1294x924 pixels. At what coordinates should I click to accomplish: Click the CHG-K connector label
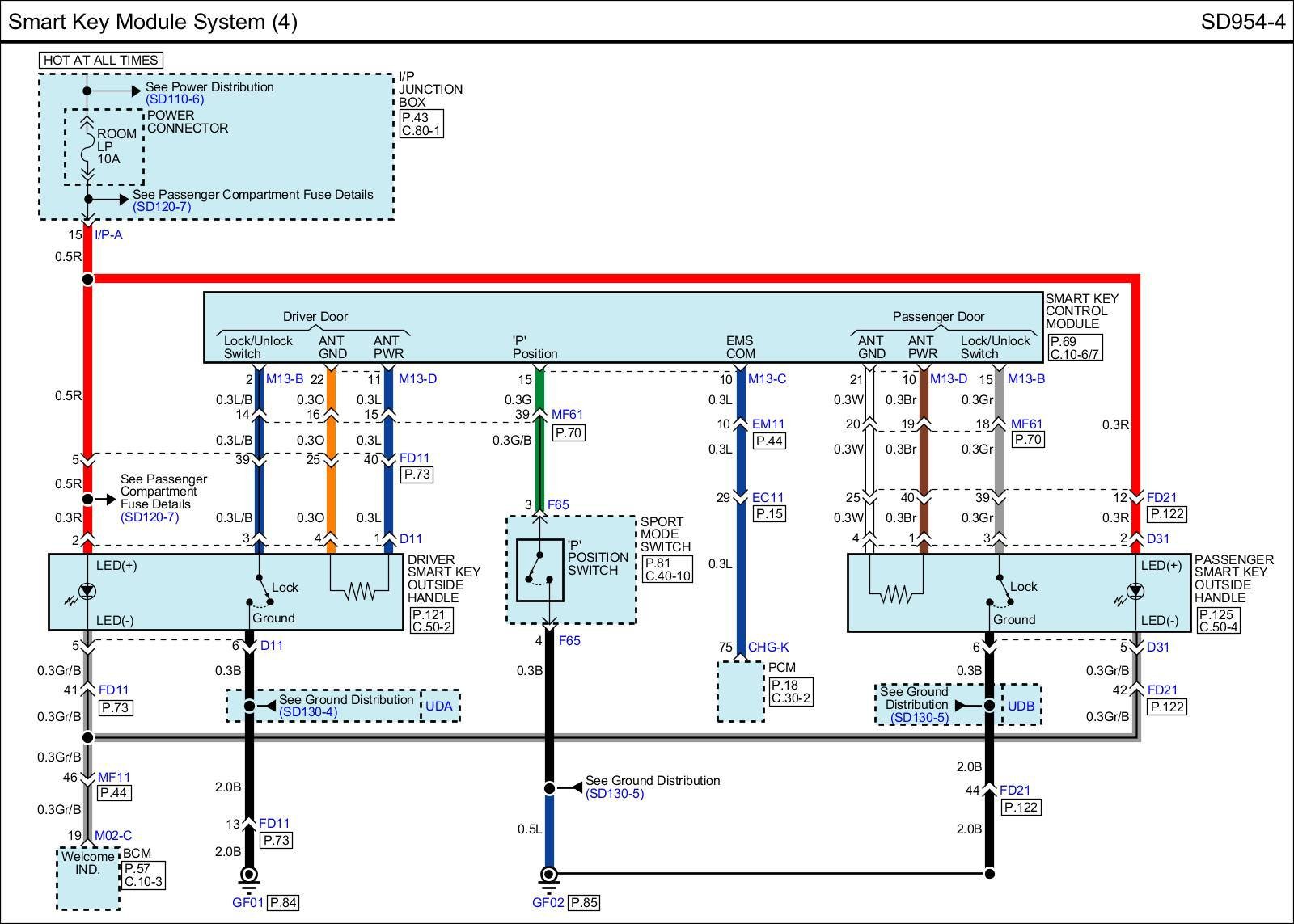tap(768, 647)
